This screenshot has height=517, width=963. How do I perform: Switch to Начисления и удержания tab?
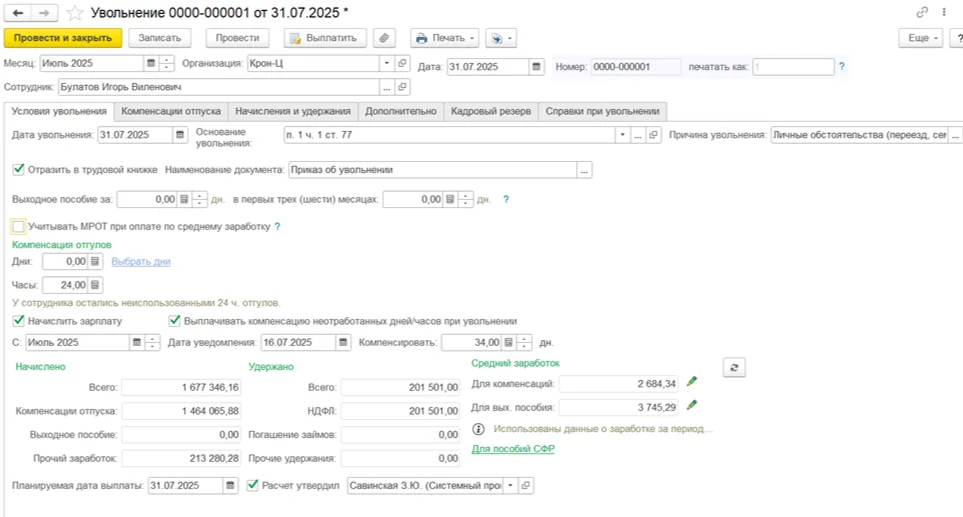pos(293,111)
